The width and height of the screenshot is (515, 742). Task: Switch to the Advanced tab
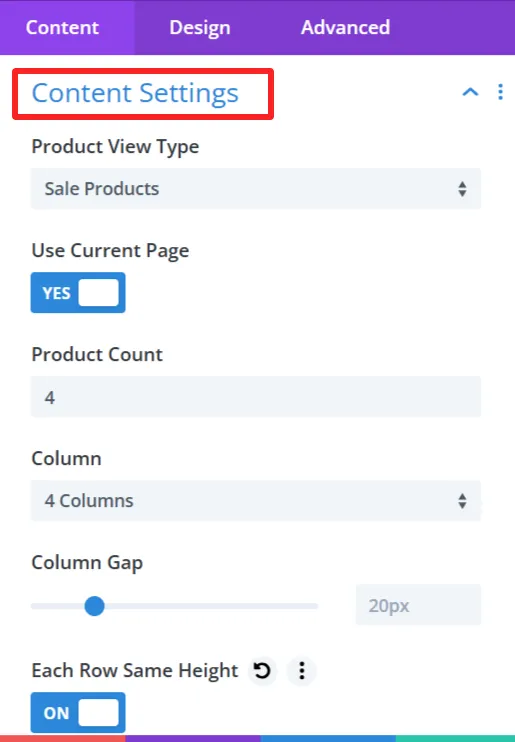[346, 27]
